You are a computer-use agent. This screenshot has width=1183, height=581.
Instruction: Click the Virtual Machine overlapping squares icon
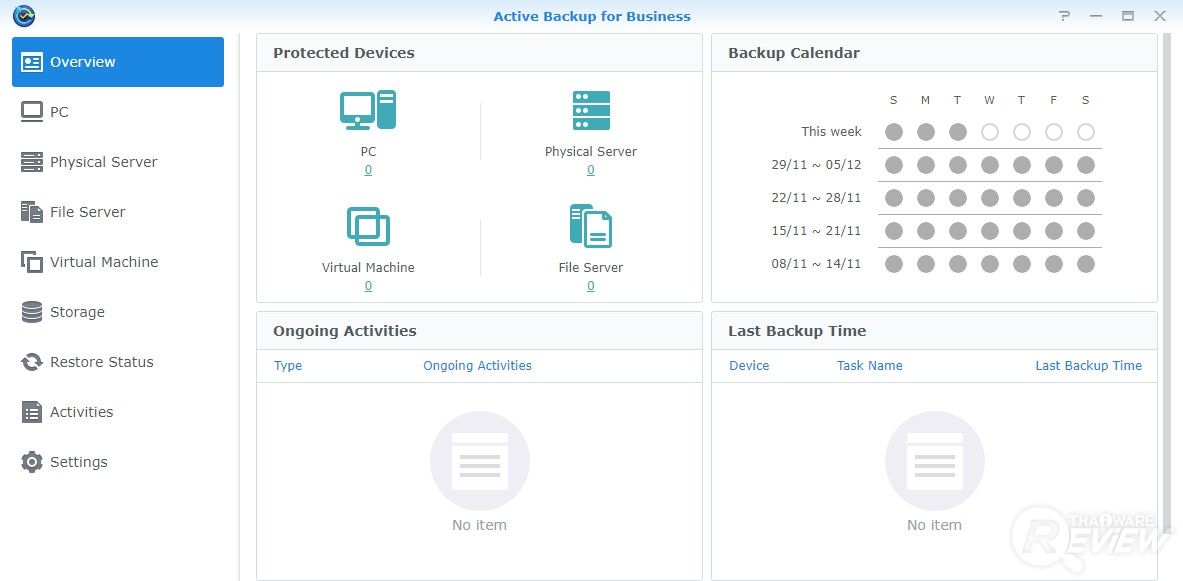pyautogui.click(x=368, y=226)
